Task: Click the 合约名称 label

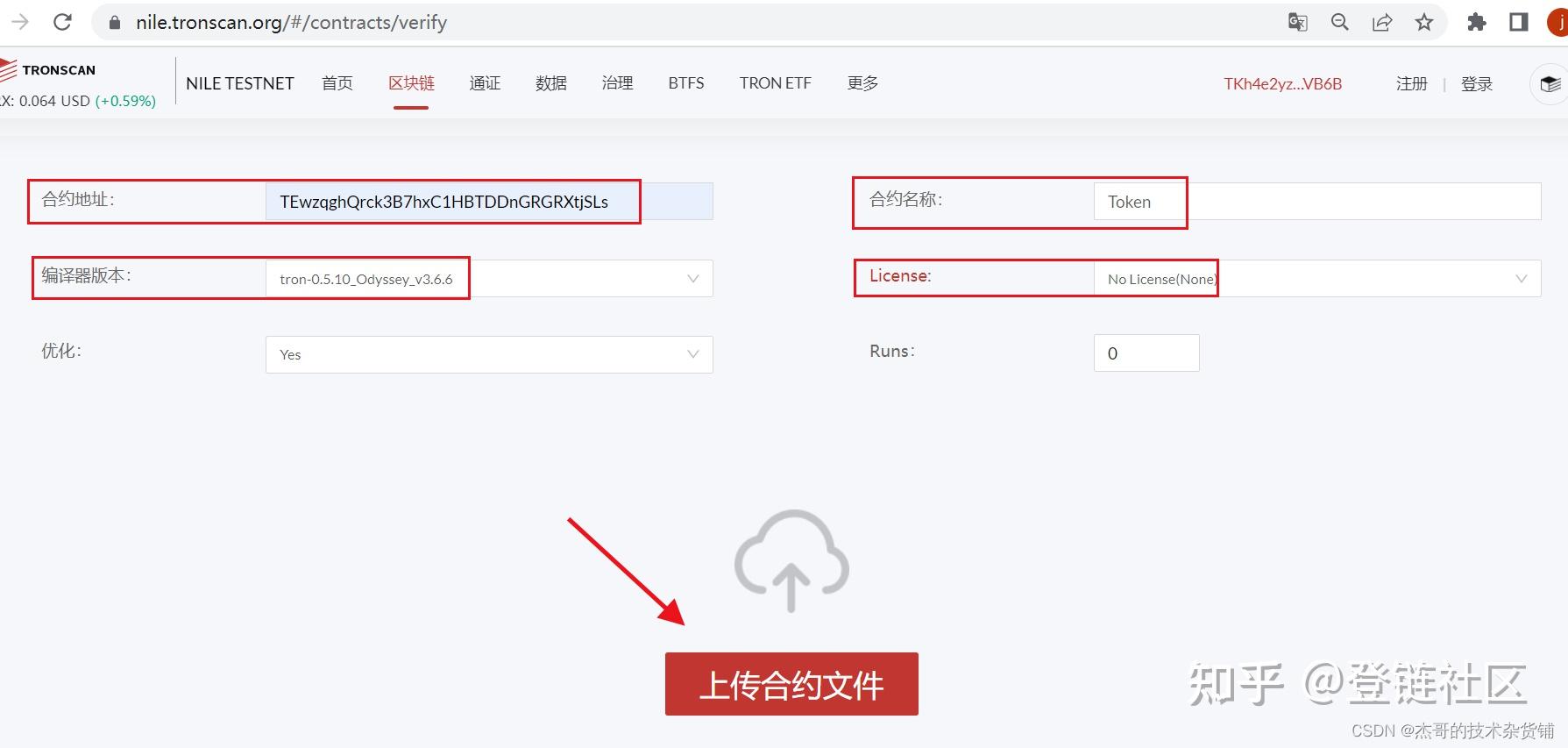Action: [x=906, y=200]
